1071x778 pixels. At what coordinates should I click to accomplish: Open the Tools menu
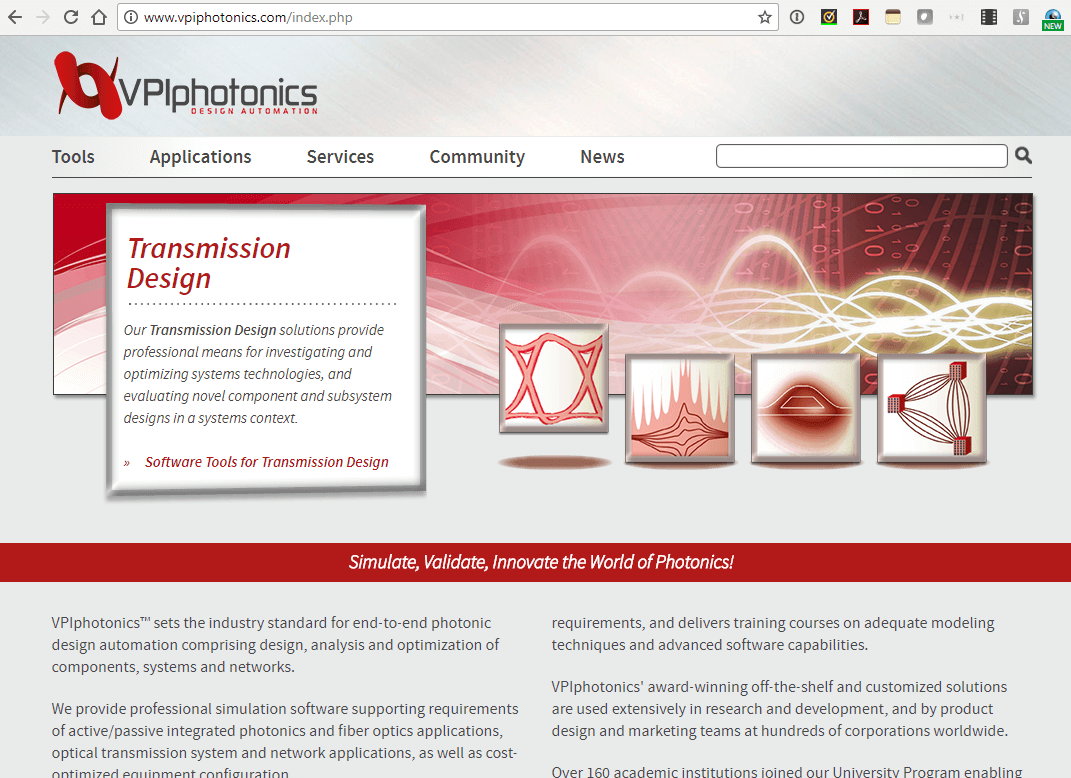73,157
